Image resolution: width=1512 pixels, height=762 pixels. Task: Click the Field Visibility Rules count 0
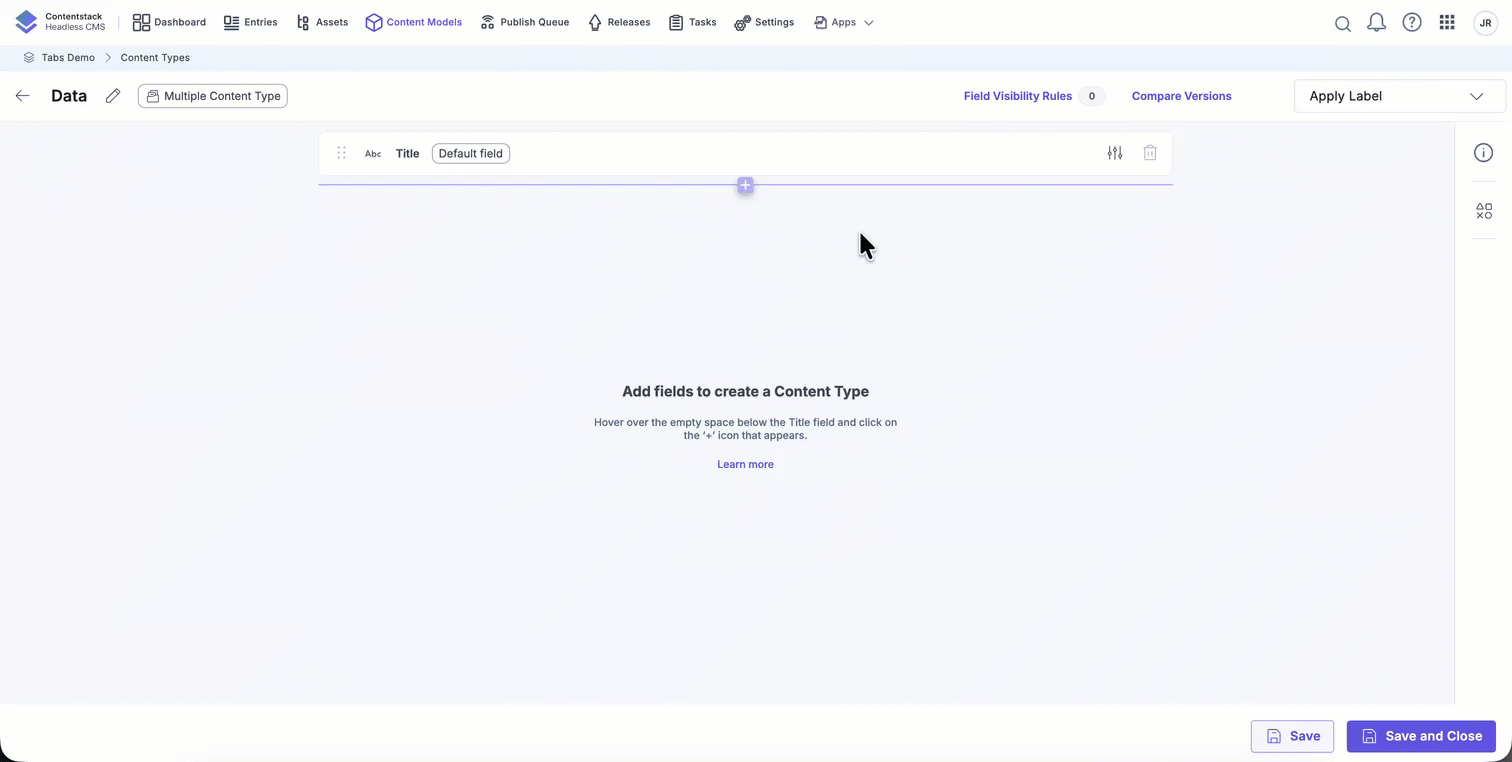pyautogui.click(x=1092, y=96)
